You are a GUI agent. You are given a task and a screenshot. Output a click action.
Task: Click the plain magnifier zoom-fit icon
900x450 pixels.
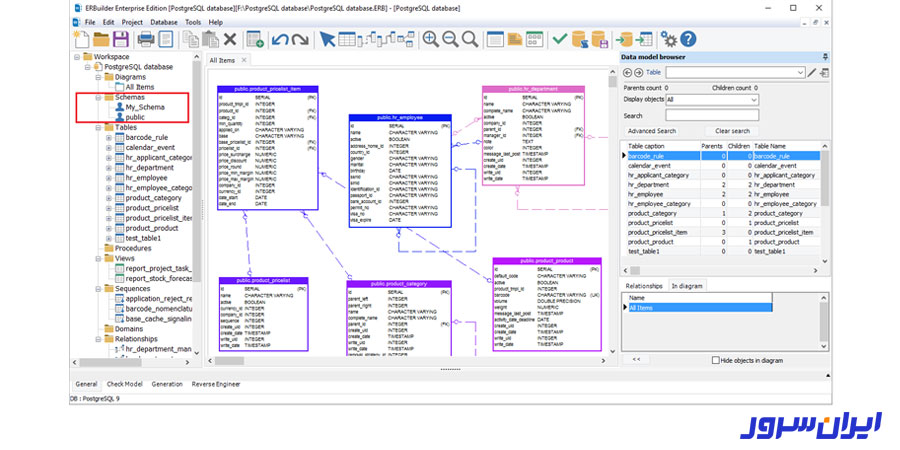point(470,39)
